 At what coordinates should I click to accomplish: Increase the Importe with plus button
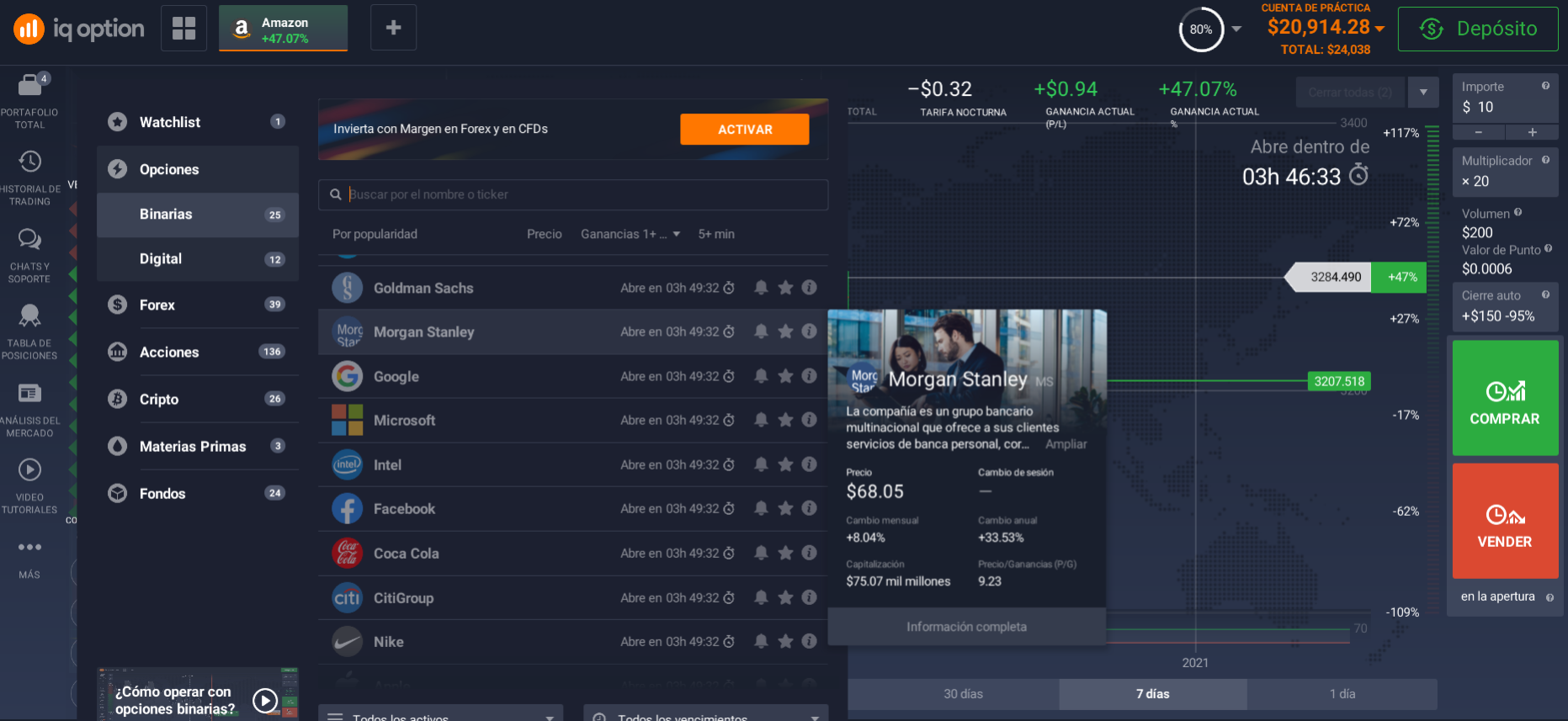coord(1533,132)
